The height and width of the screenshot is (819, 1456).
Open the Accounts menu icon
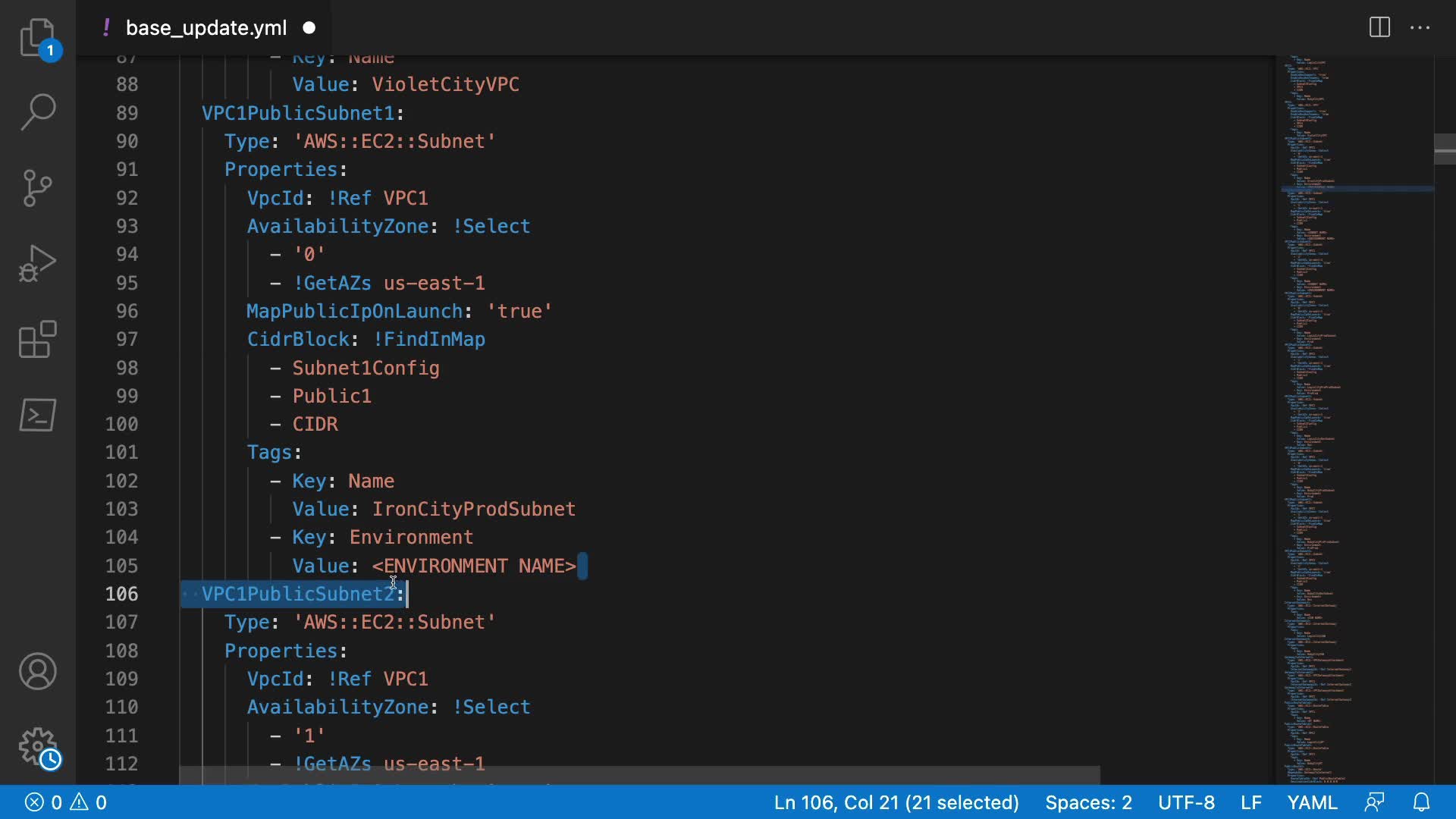37,671
